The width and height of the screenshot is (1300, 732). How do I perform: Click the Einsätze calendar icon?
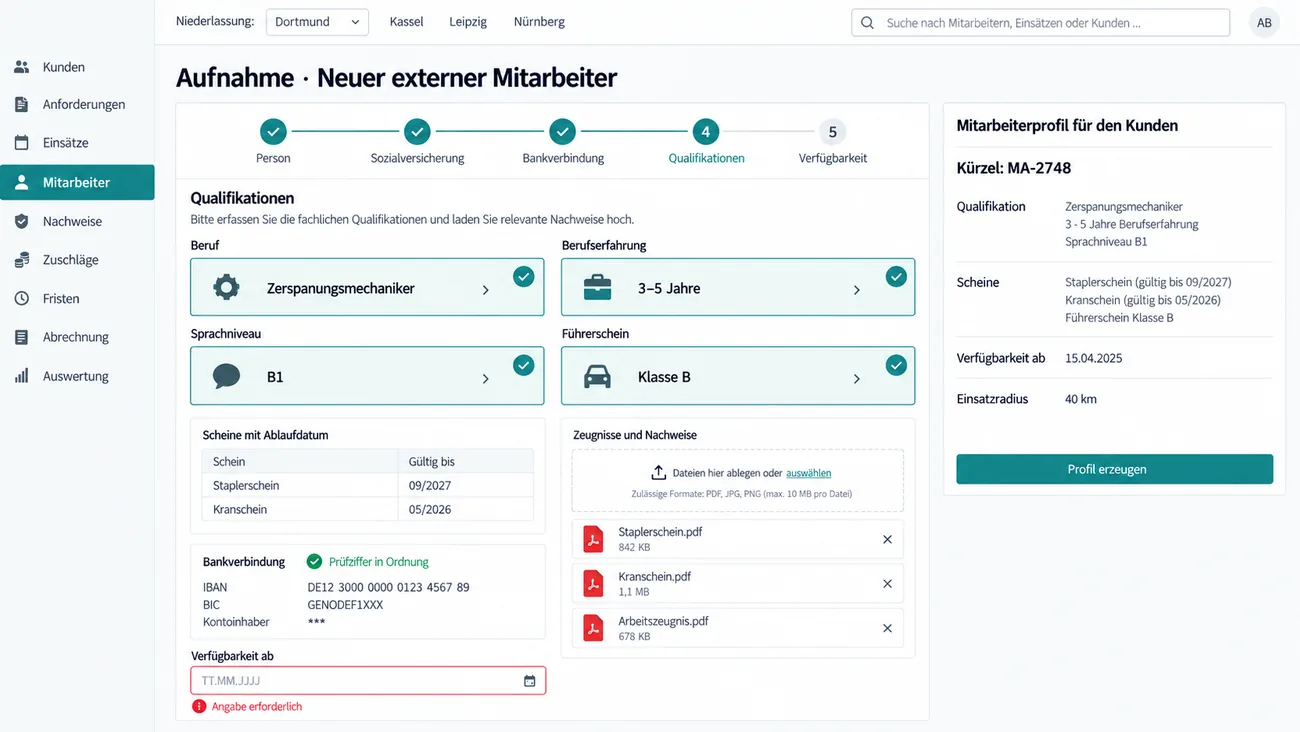click(21, 143)
